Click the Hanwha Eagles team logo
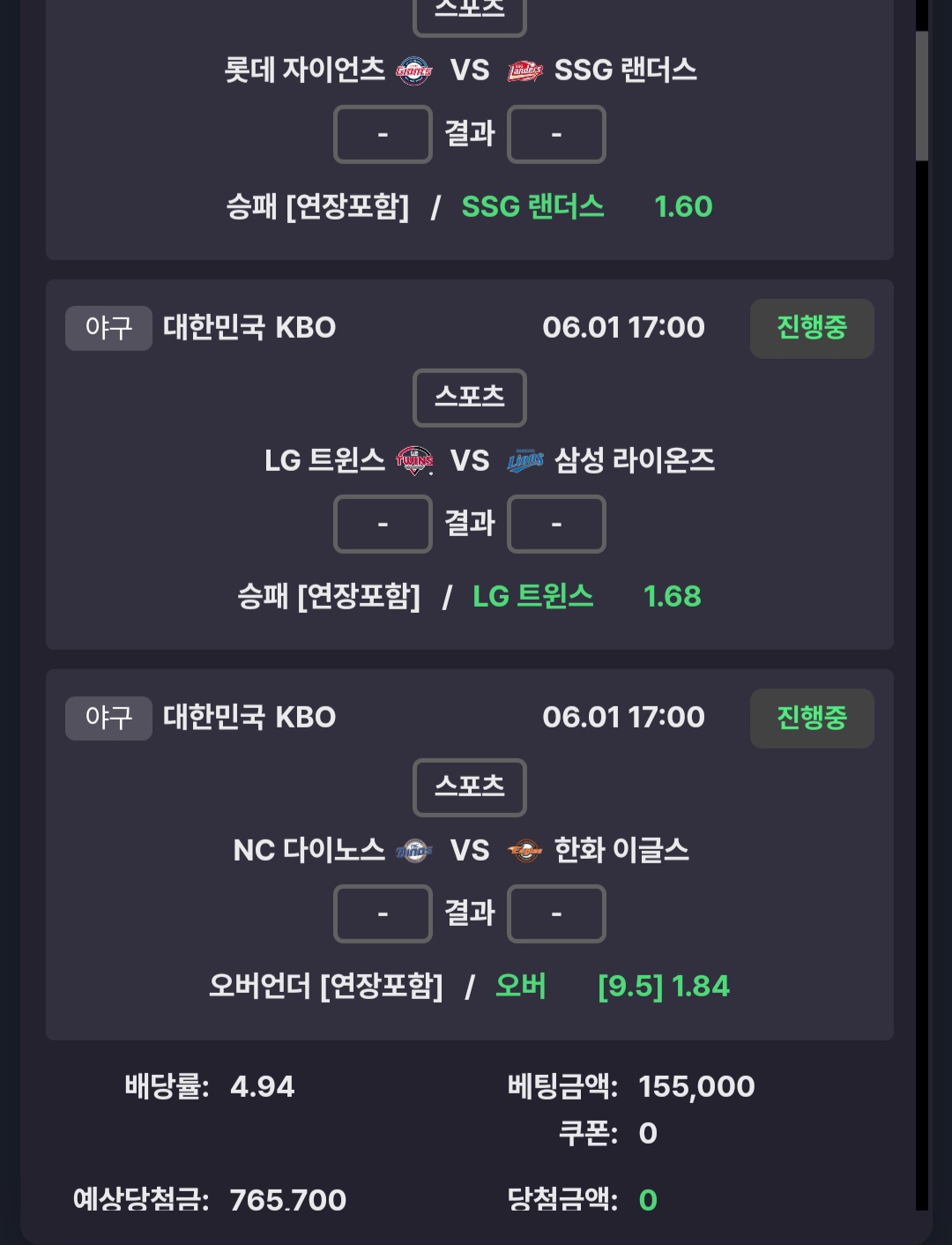 point(524,850)
